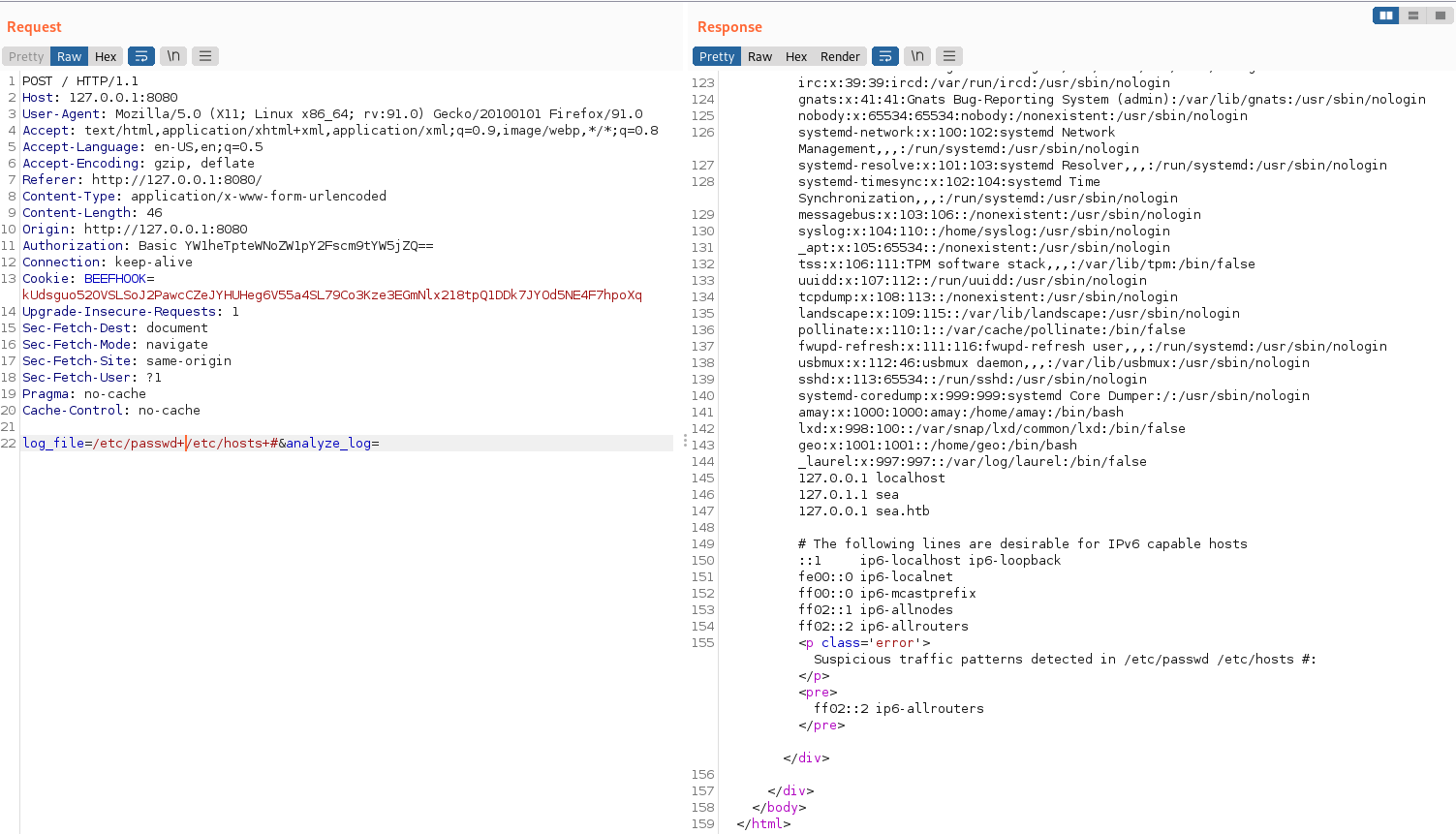This screenshot has width=1456, height=834.
Task: Click the panel divider drag handle dots
Action: pyautogui.click(x=685, y=441)
